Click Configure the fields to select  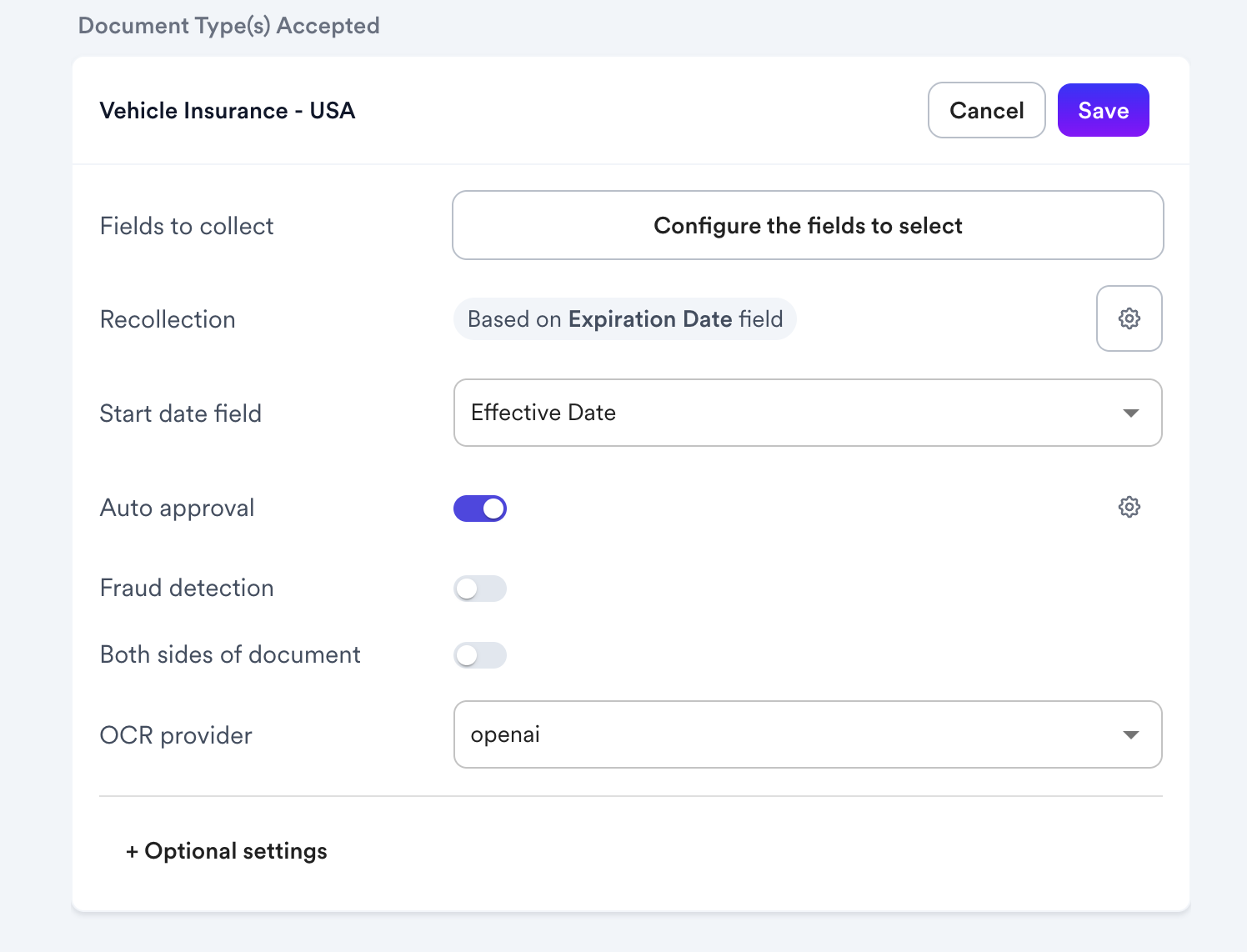tap(808, 225)
